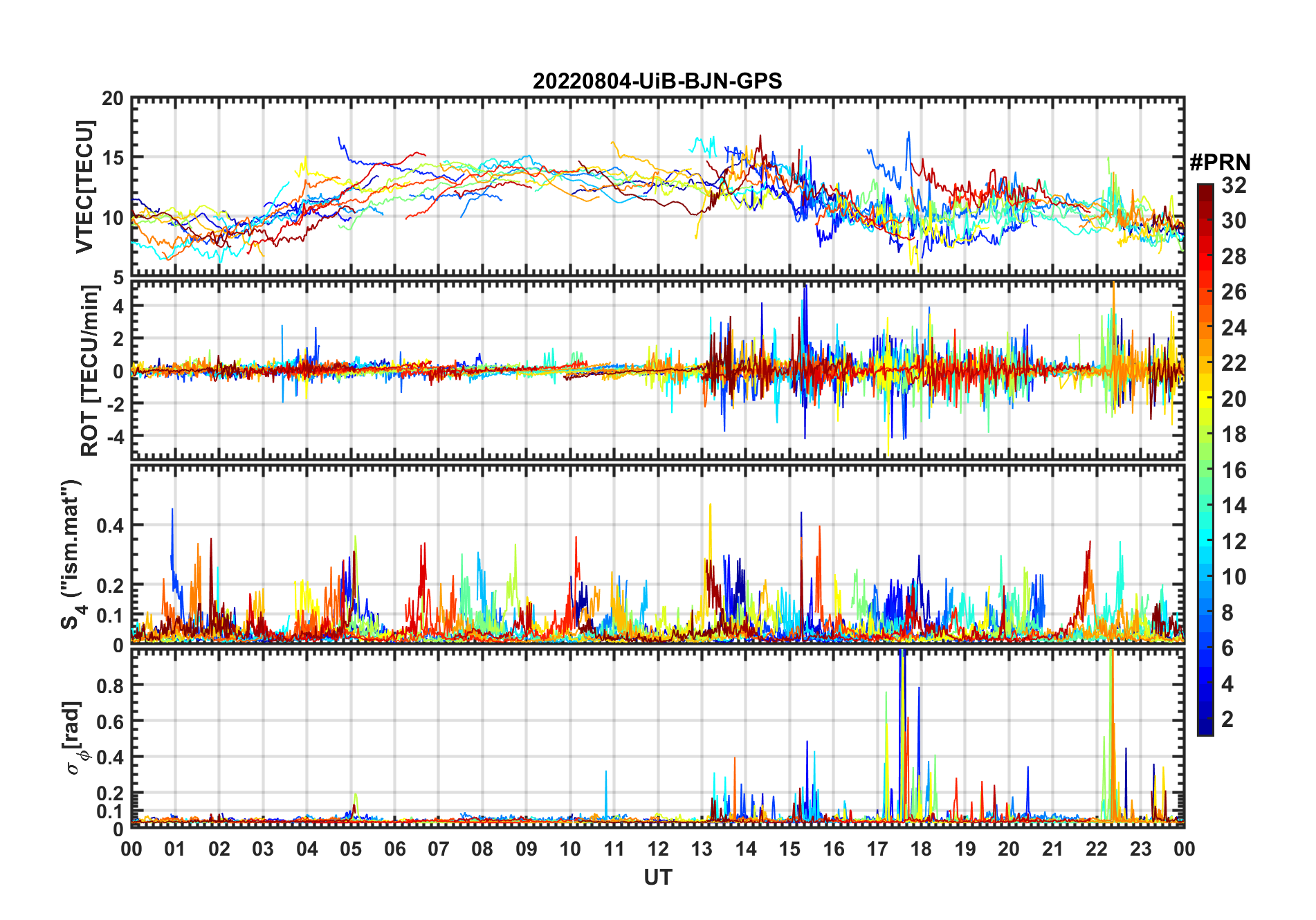Click colorbar tick label 2

tap(1227, 719)
